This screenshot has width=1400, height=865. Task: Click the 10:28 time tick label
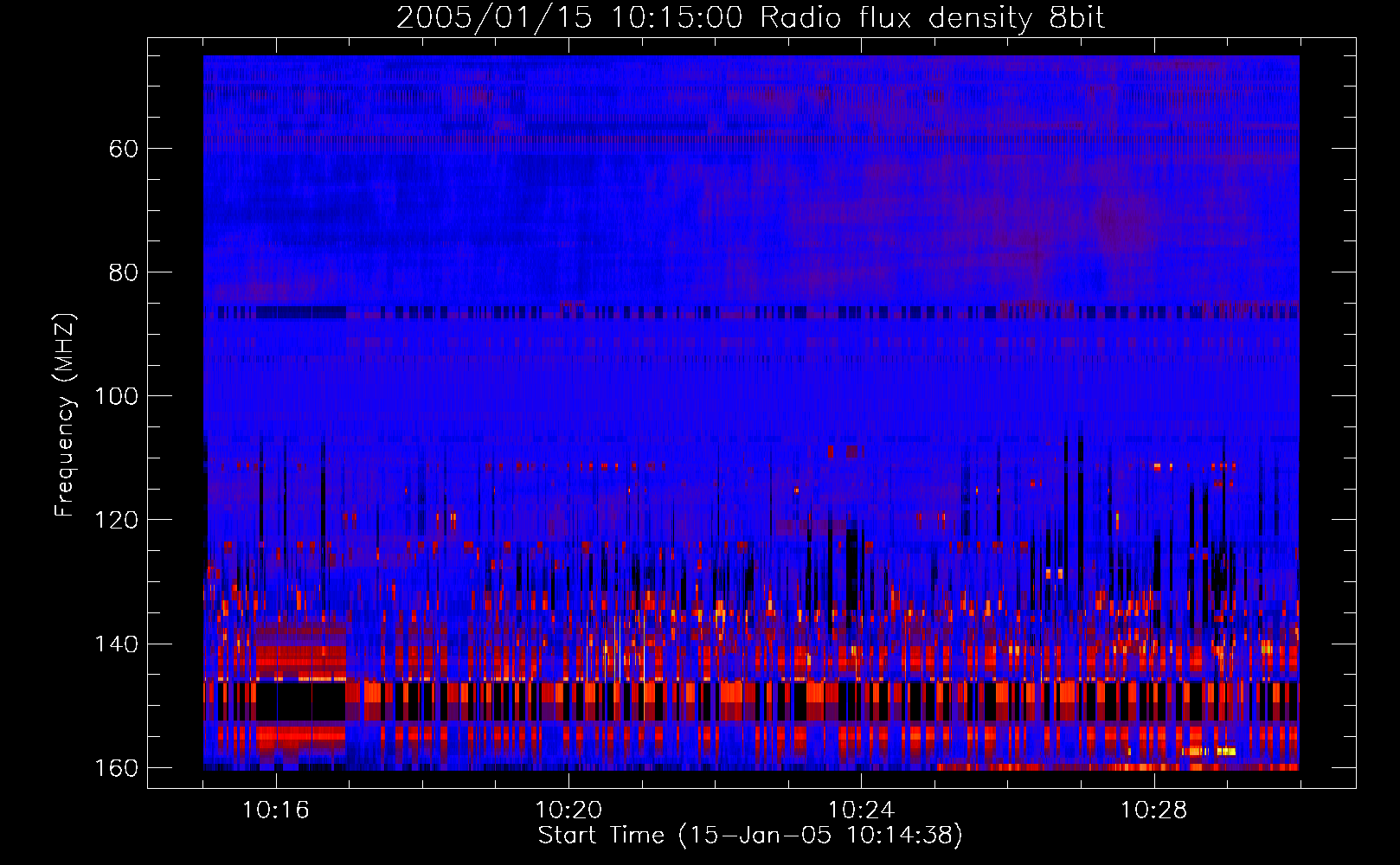[1153, 811]
